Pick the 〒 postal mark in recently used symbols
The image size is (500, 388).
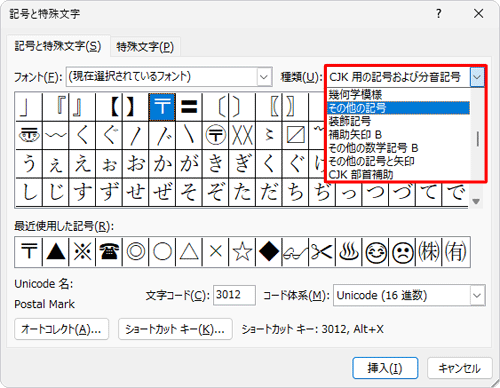tap(29, 252)
